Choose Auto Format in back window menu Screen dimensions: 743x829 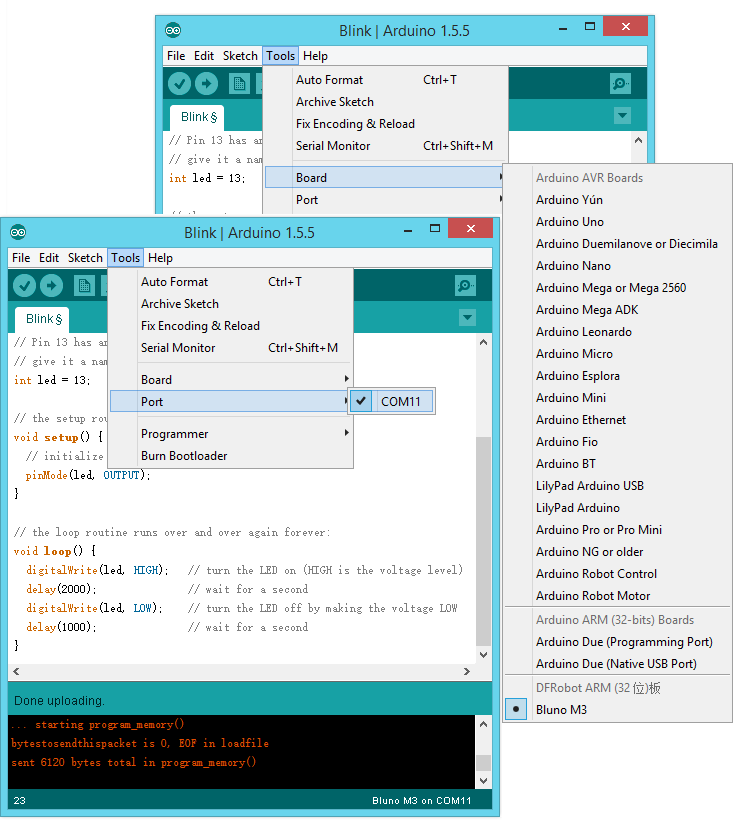point(386,80)
